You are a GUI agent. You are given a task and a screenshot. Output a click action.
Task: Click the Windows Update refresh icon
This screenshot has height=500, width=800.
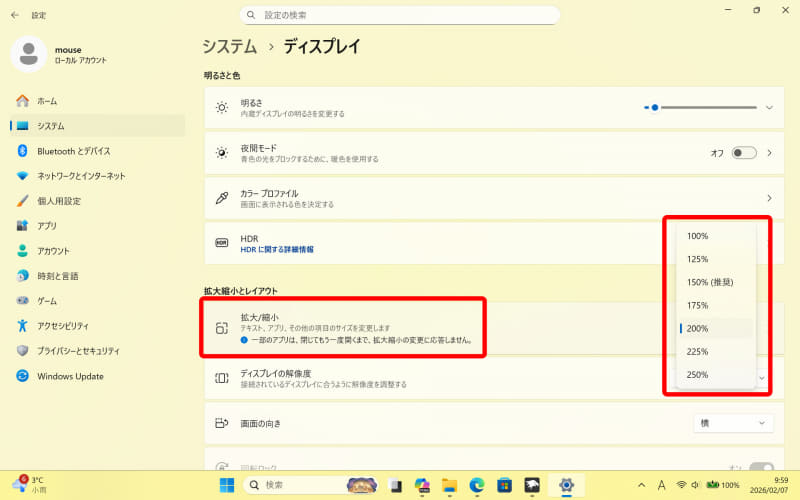click(22, 376)
